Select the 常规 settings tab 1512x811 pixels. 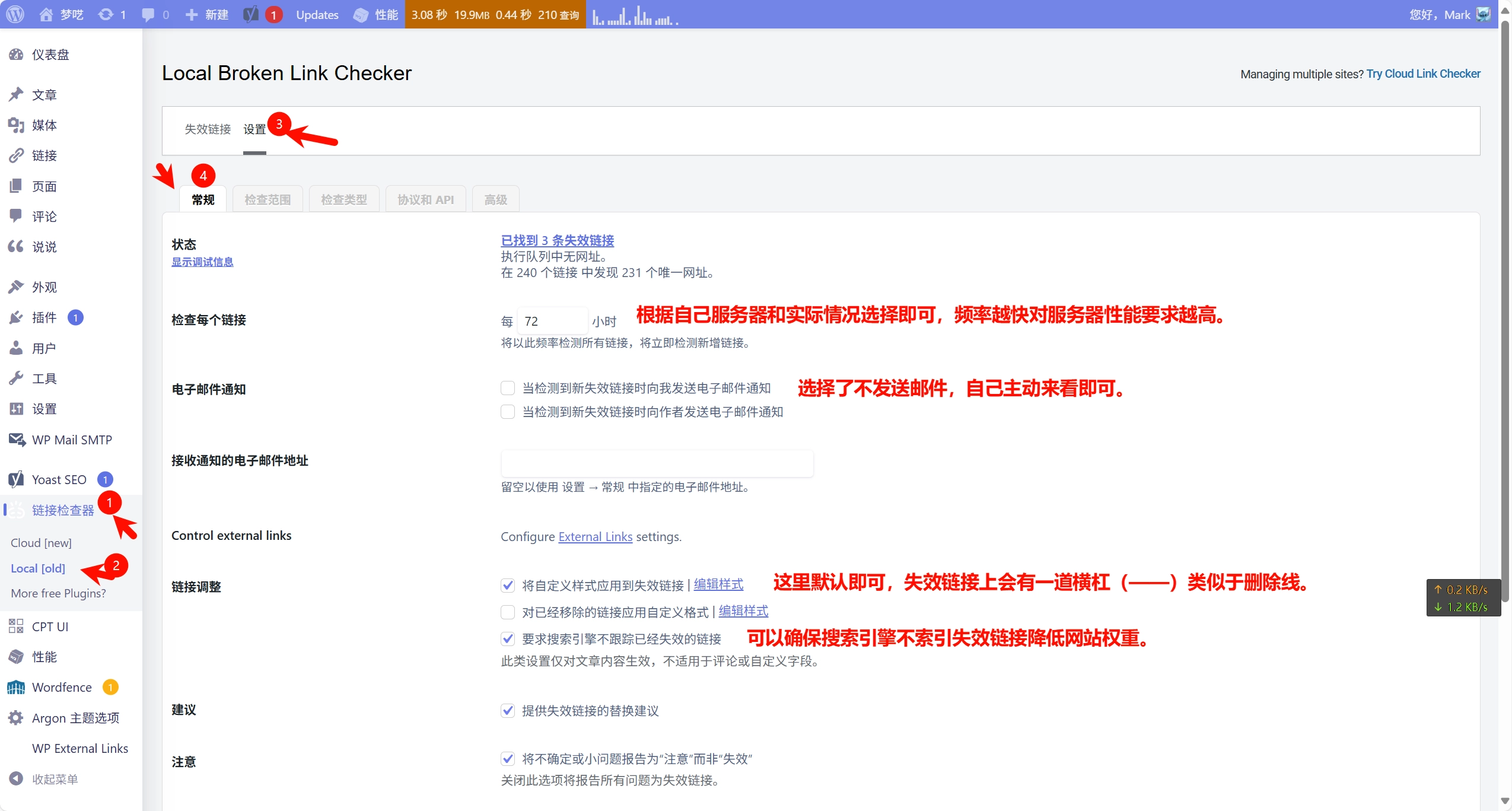click(203, 199)
